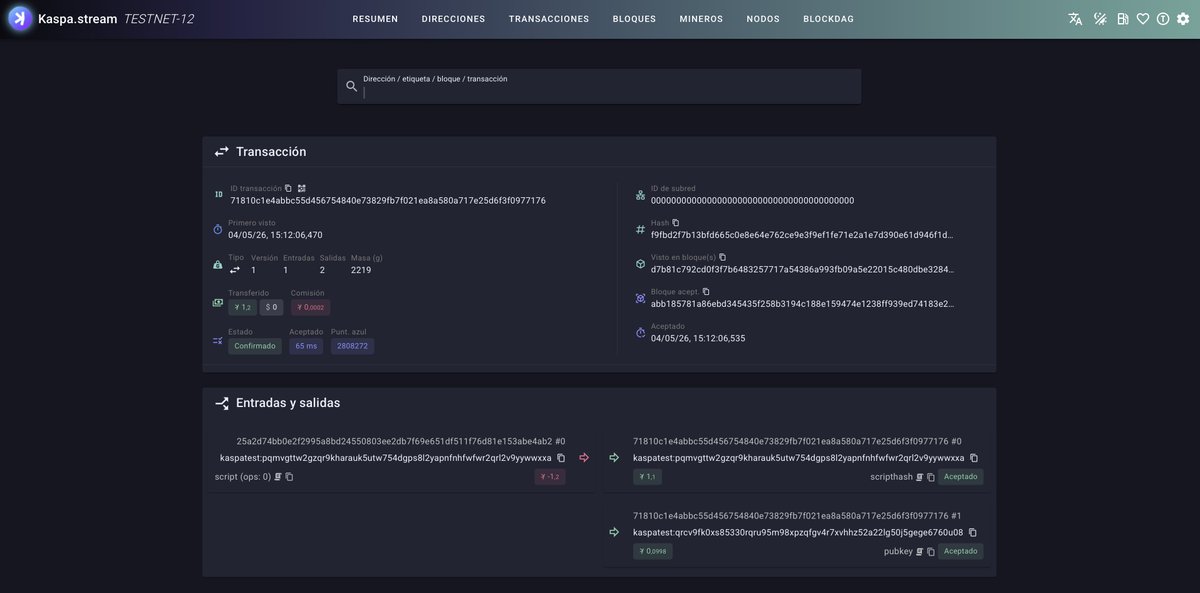The image size is (1200, 593).
Task: Click the Entradas y salidas header
Action: pyautogui.click(x=288, y=403)
